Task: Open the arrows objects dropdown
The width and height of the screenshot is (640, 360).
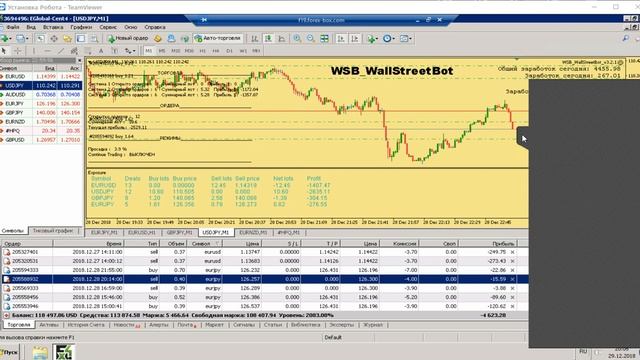Action: 130,51
